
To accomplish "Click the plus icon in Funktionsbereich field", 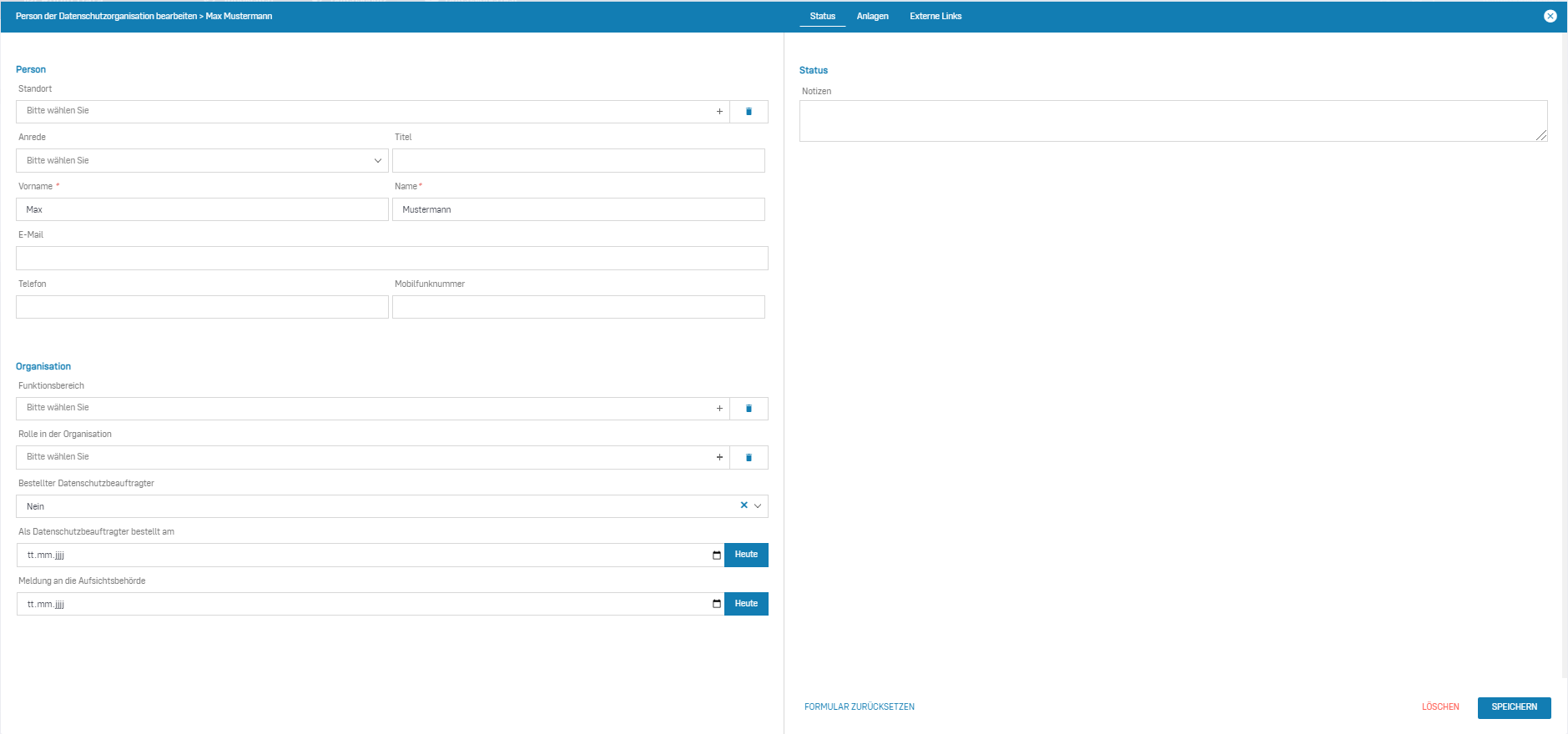I will [x=719, y=409].
